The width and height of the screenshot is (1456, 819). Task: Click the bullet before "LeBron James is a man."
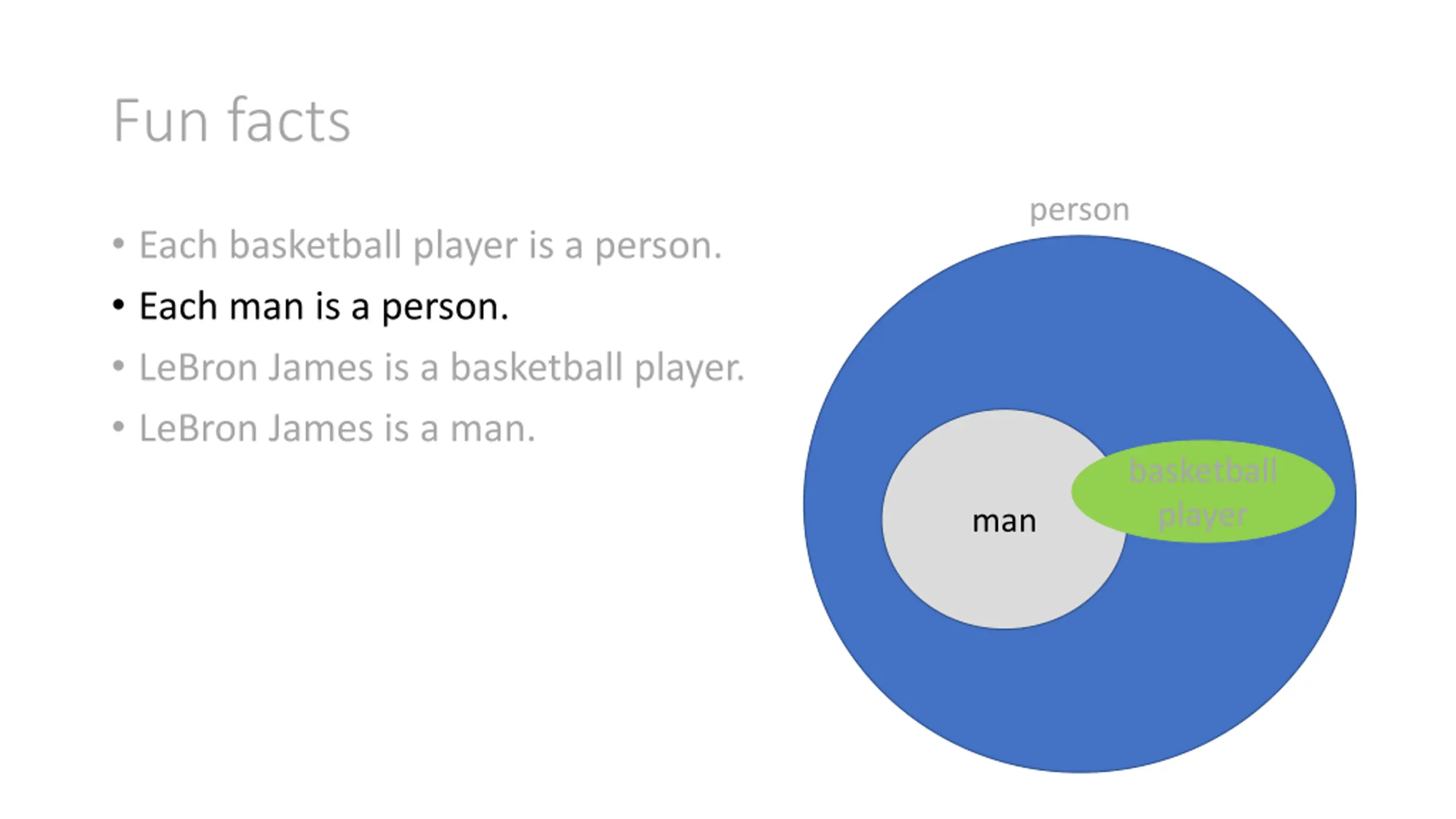point(118,427)
